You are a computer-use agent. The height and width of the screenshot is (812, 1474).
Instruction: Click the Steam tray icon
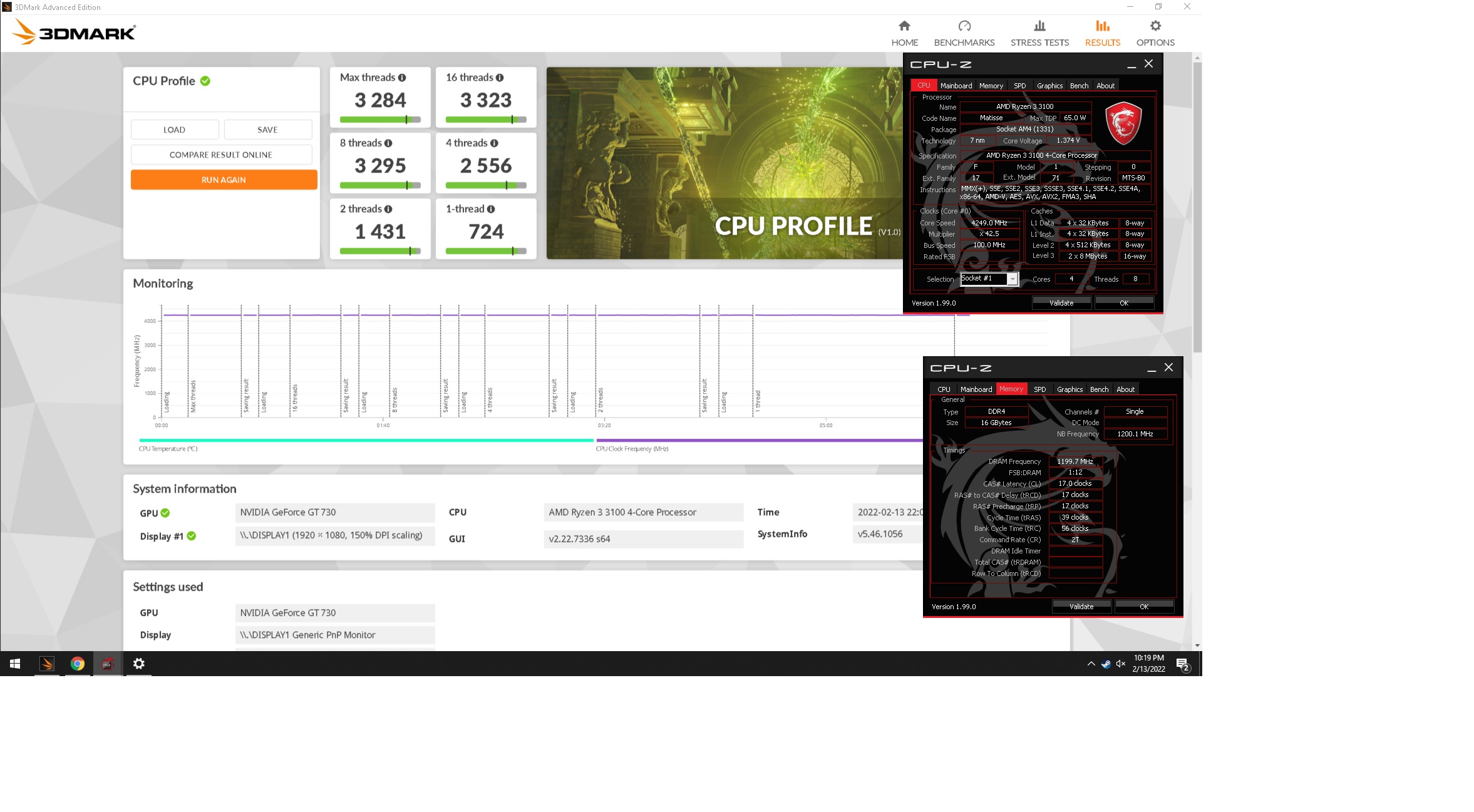1106,664
